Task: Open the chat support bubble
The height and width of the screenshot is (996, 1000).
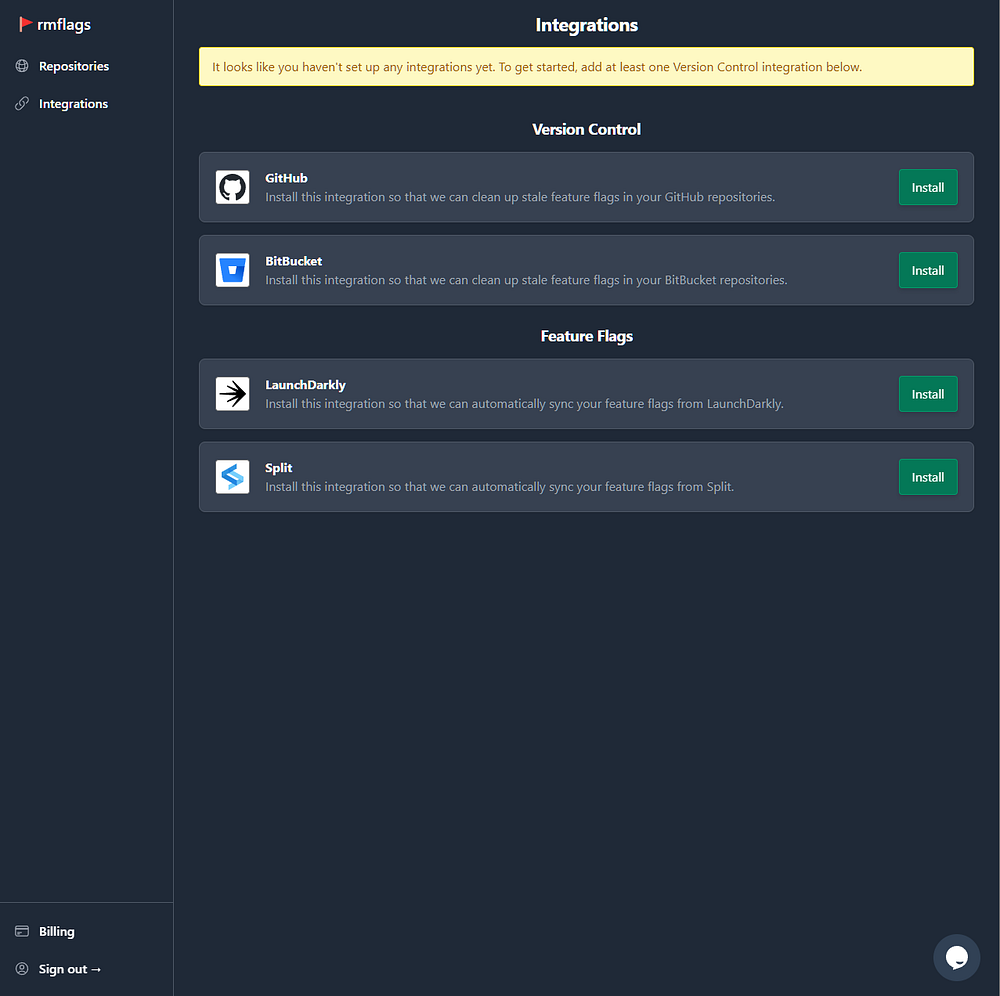Action: tap(956, 957)
